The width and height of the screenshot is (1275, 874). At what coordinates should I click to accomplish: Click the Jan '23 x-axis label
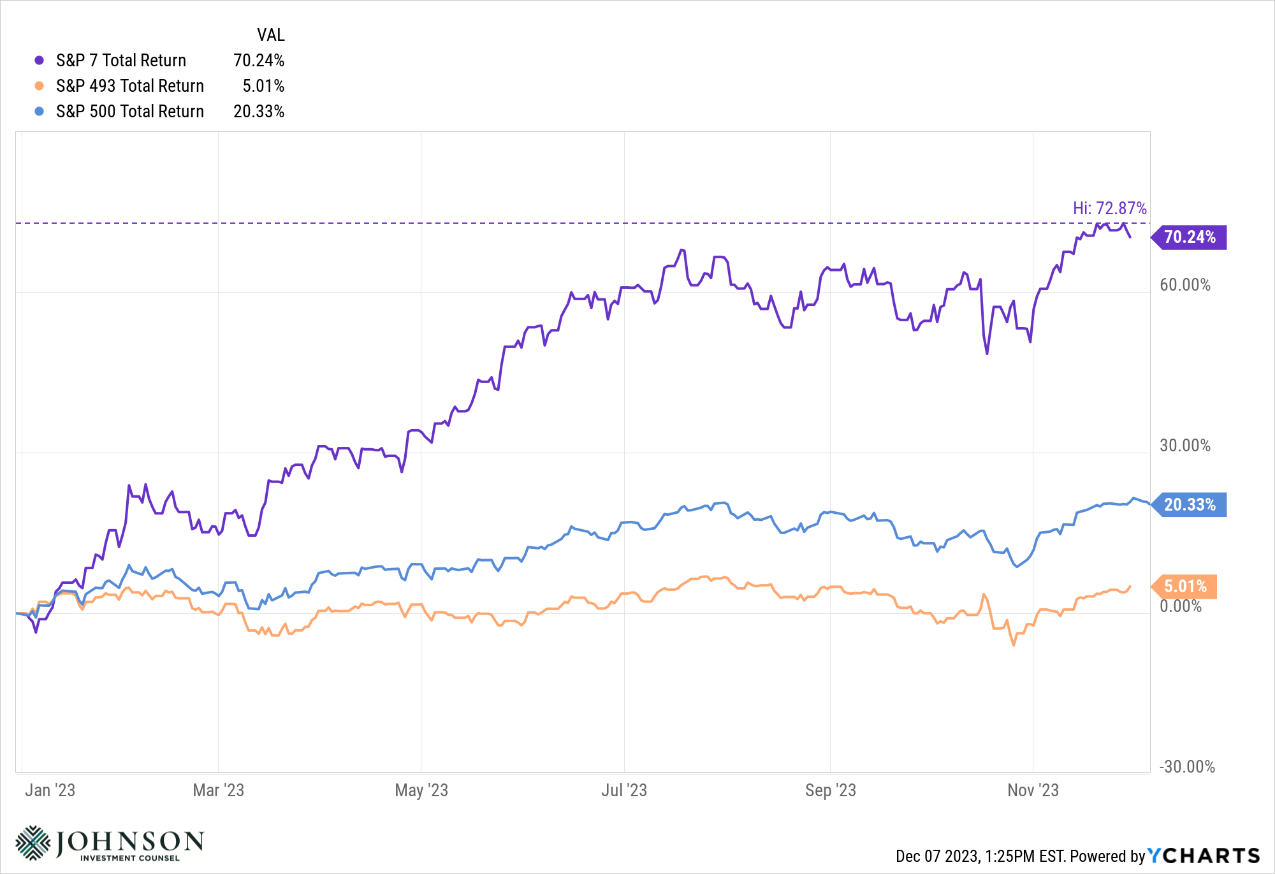tap(52, 790)
